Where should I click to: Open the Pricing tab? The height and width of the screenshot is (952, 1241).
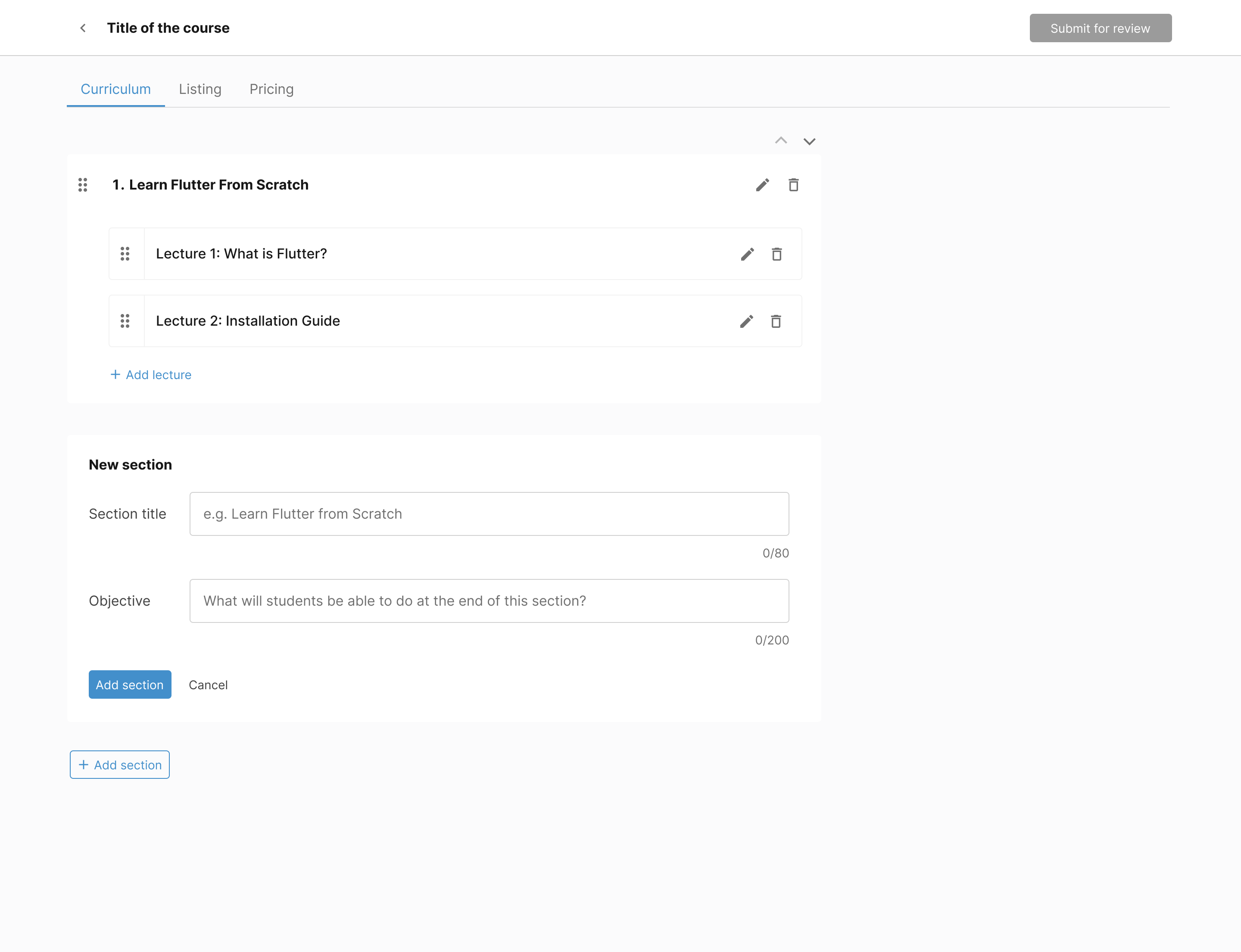tap(271, 89)
